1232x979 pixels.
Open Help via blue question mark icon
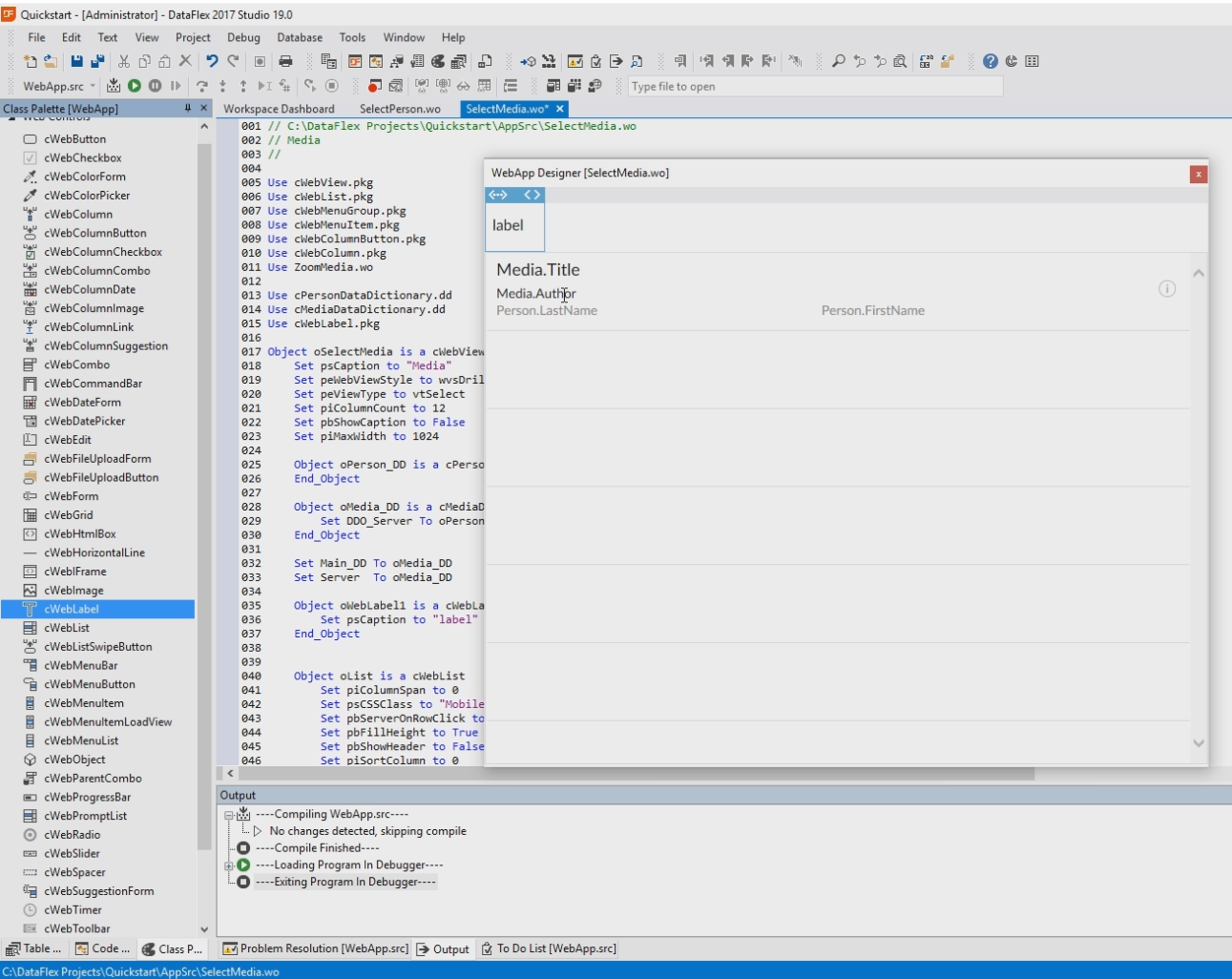coord(991,61)
